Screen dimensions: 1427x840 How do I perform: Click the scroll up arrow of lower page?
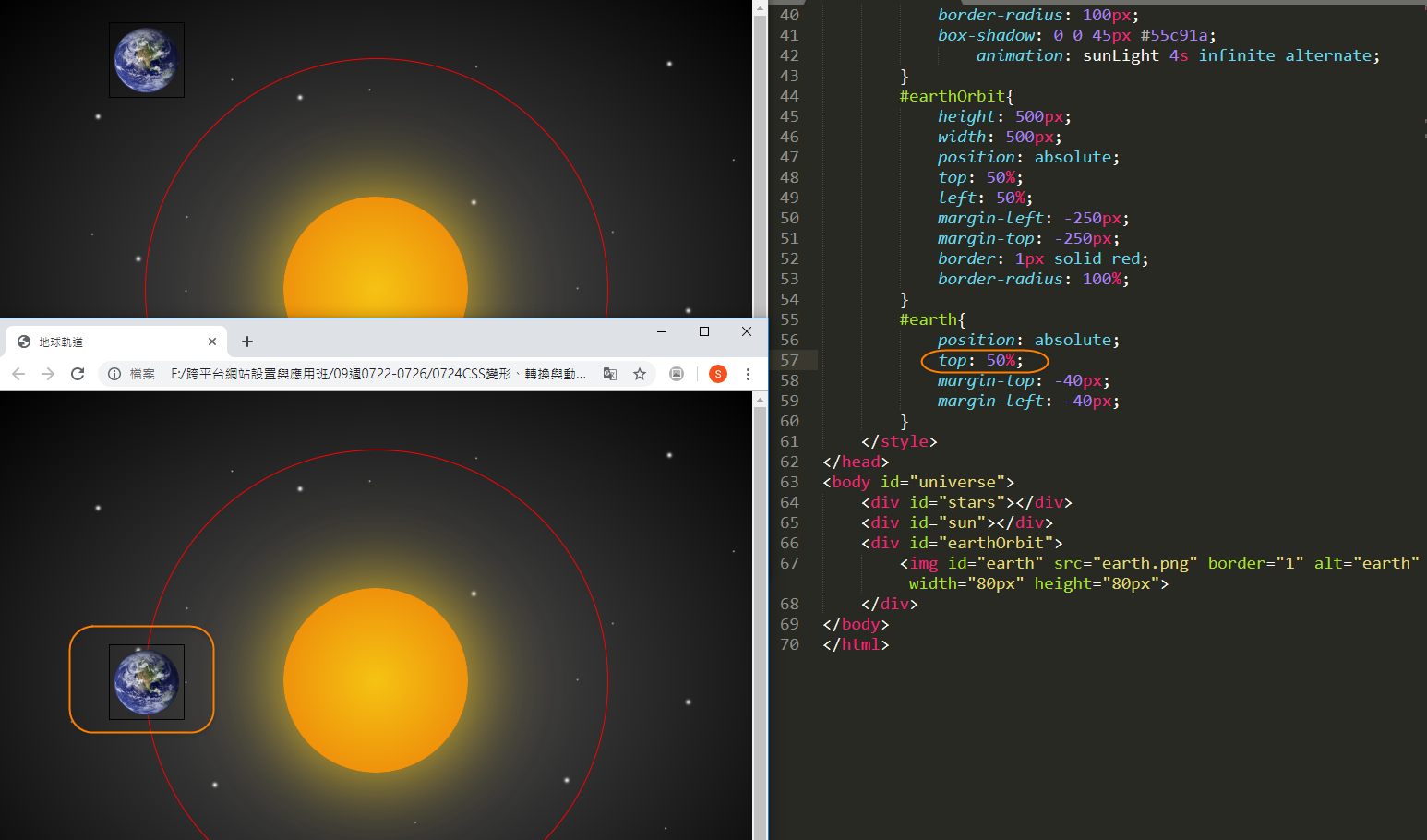click(x=760, y=401)
